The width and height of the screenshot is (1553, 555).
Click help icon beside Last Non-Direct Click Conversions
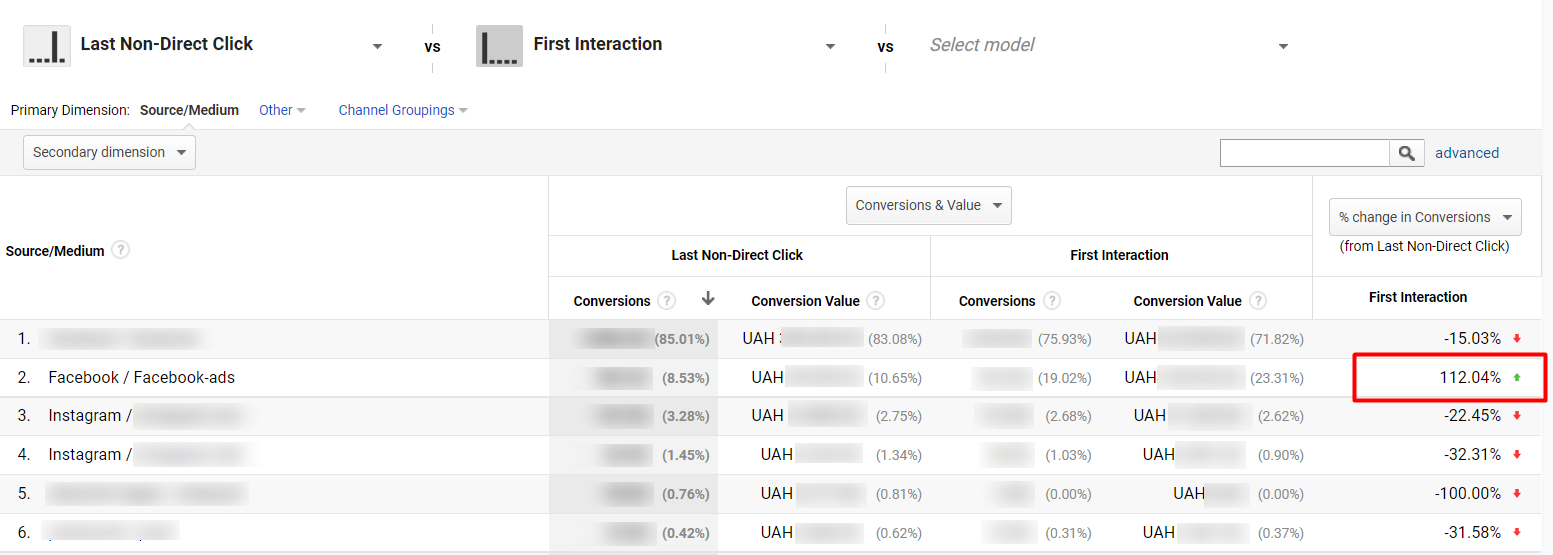click(667, 301)
